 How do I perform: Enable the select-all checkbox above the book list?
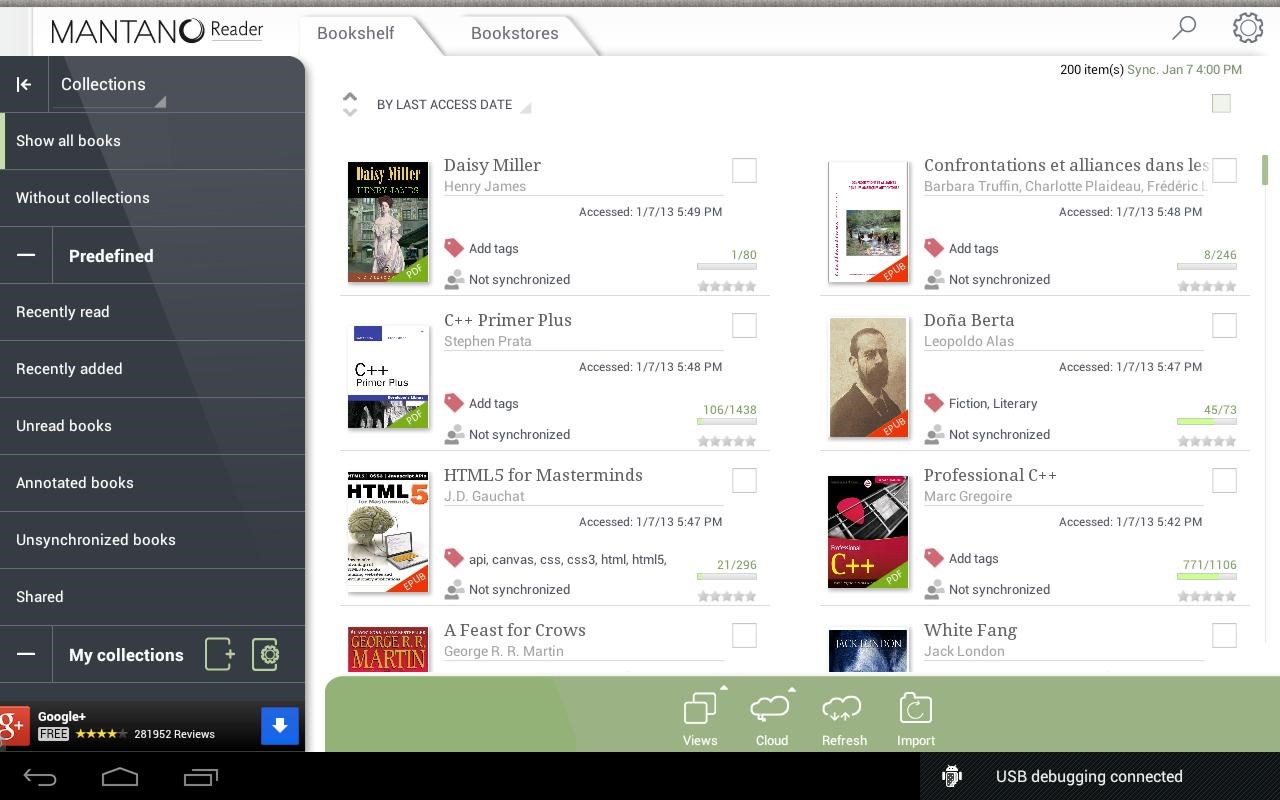(x=1220, y=103)
